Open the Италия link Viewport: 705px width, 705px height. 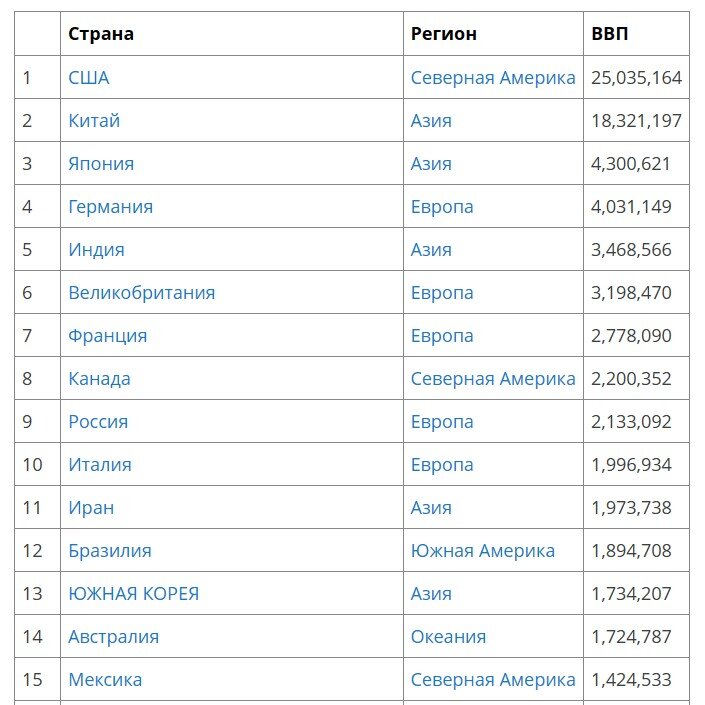pyautogui.click(x=100, y=465)
